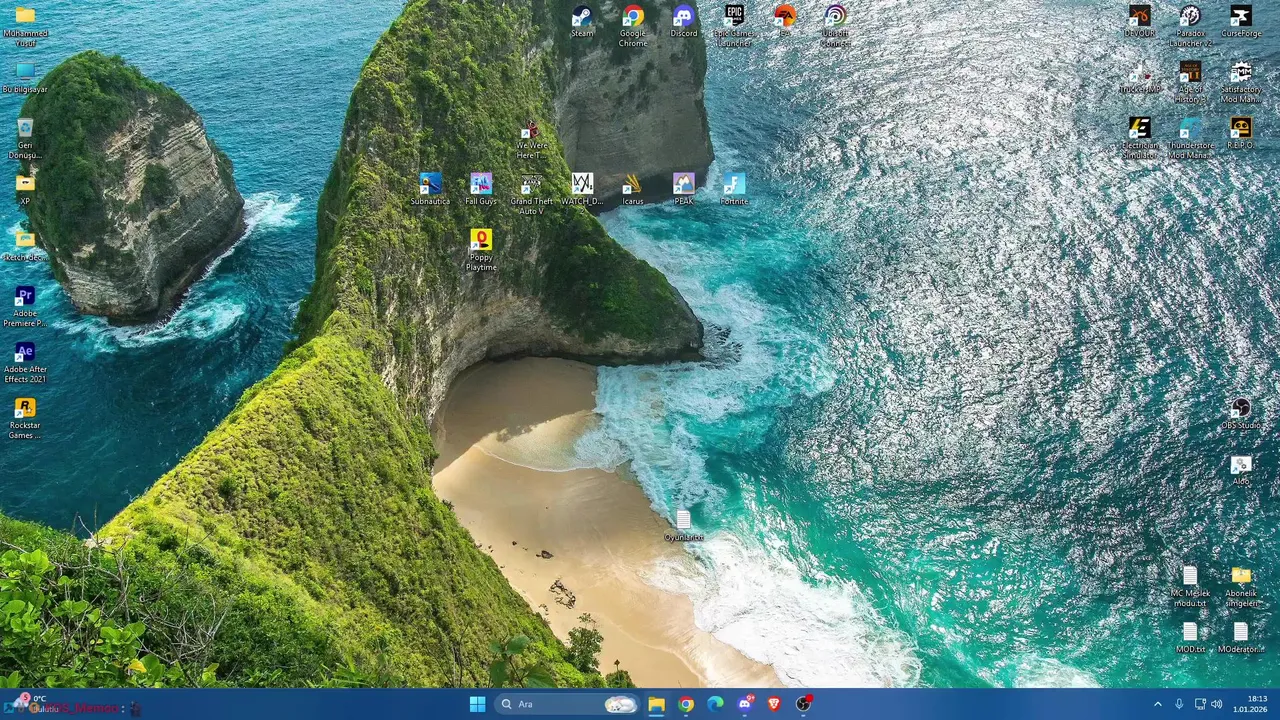The height and width of the screenshot is (720, 1280).
Task: Click the microphone icon in system tray
Action: pos(1179,704)
